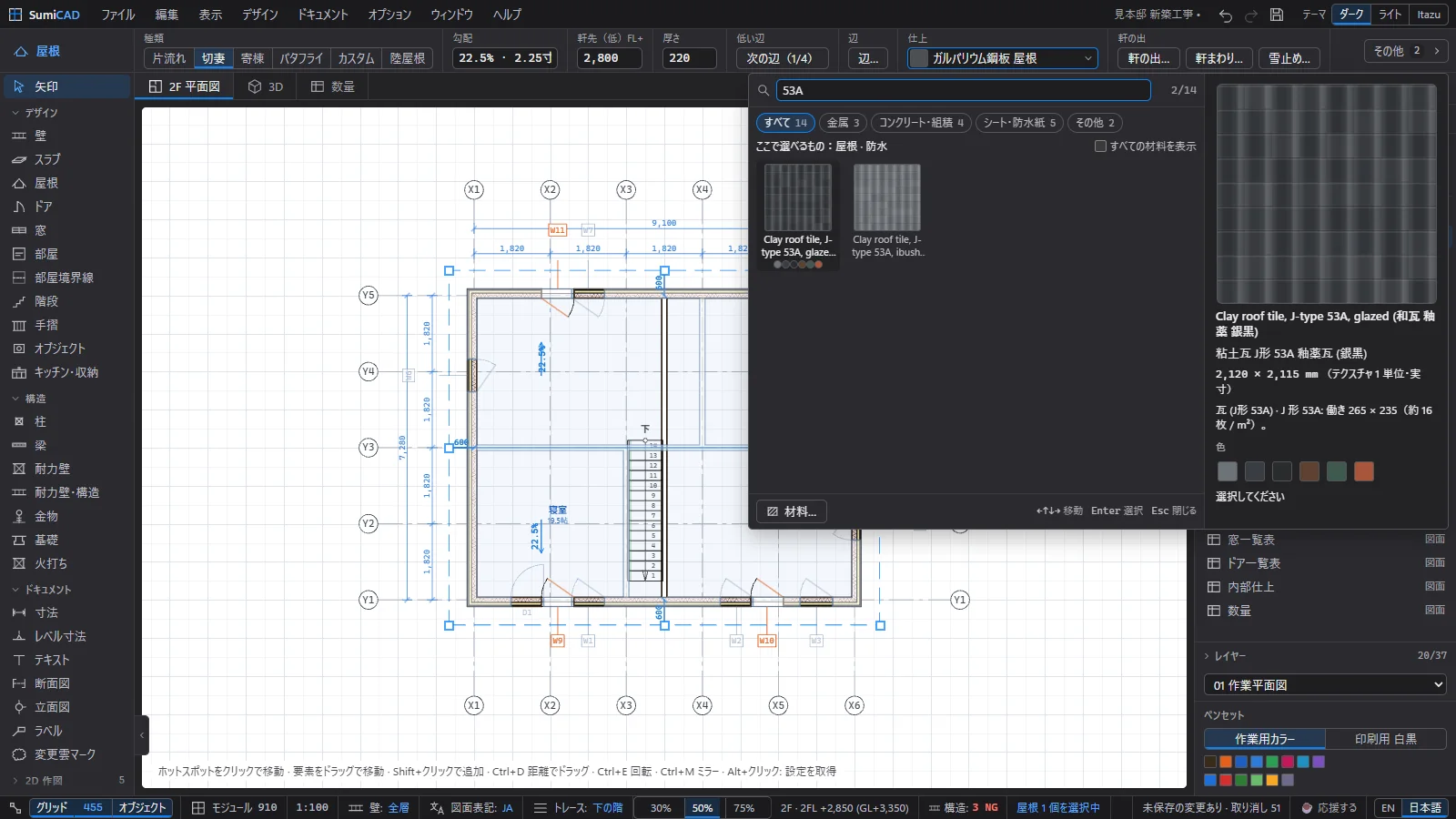Open the 01 作業平面図 layer dropdown

click(1325, 685)
